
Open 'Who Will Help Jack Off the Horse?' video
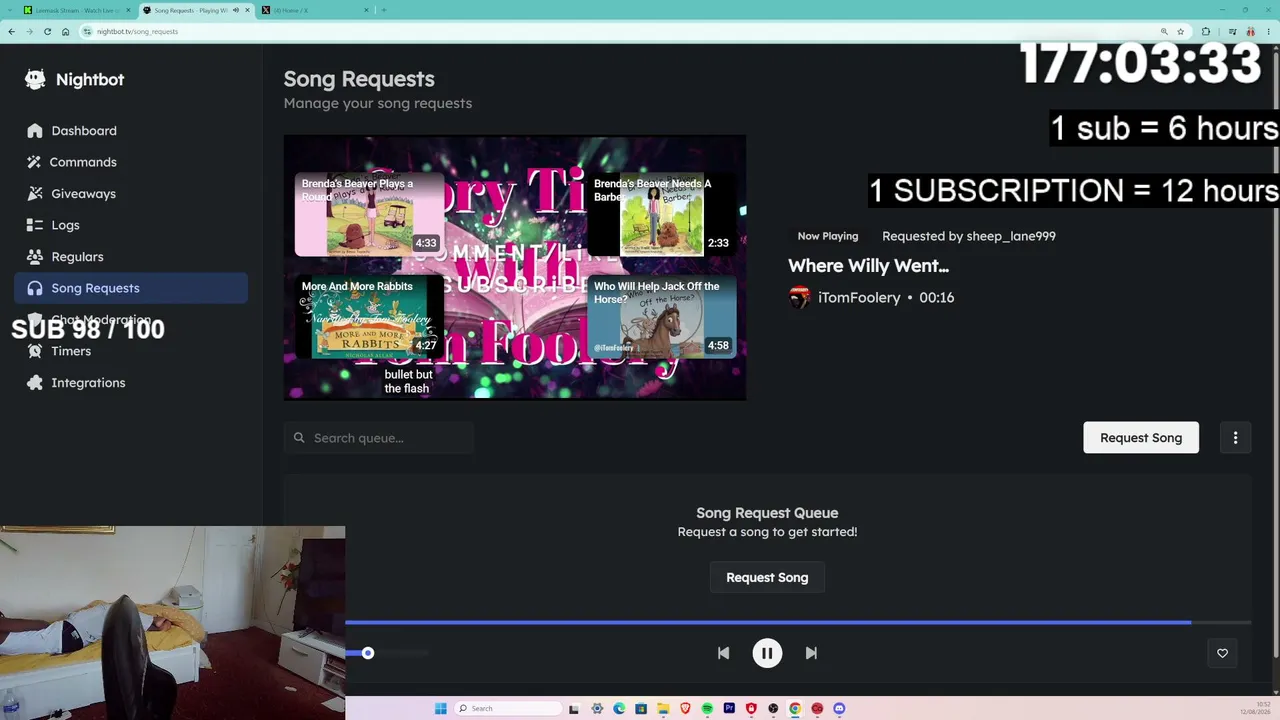661,316
